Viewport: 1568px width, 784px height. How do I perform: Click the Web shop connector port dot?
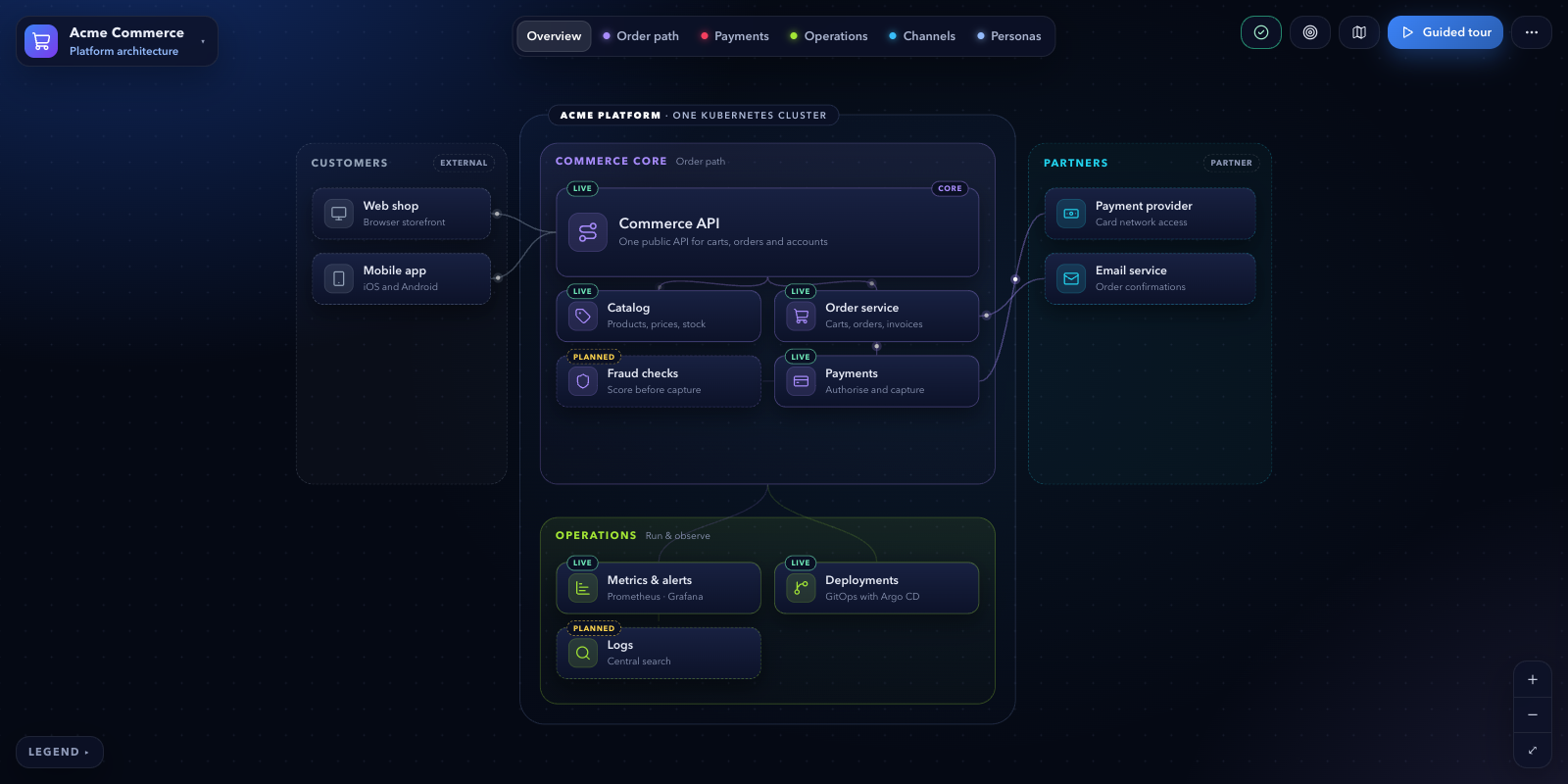pyautogui.click(x=497, y=214)
